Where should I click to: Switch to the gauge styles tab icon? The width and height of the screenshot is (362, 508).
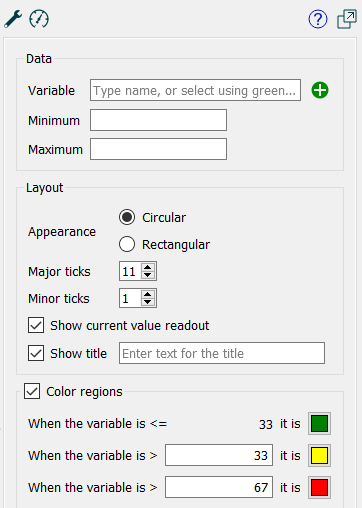(x=39, y=19)
